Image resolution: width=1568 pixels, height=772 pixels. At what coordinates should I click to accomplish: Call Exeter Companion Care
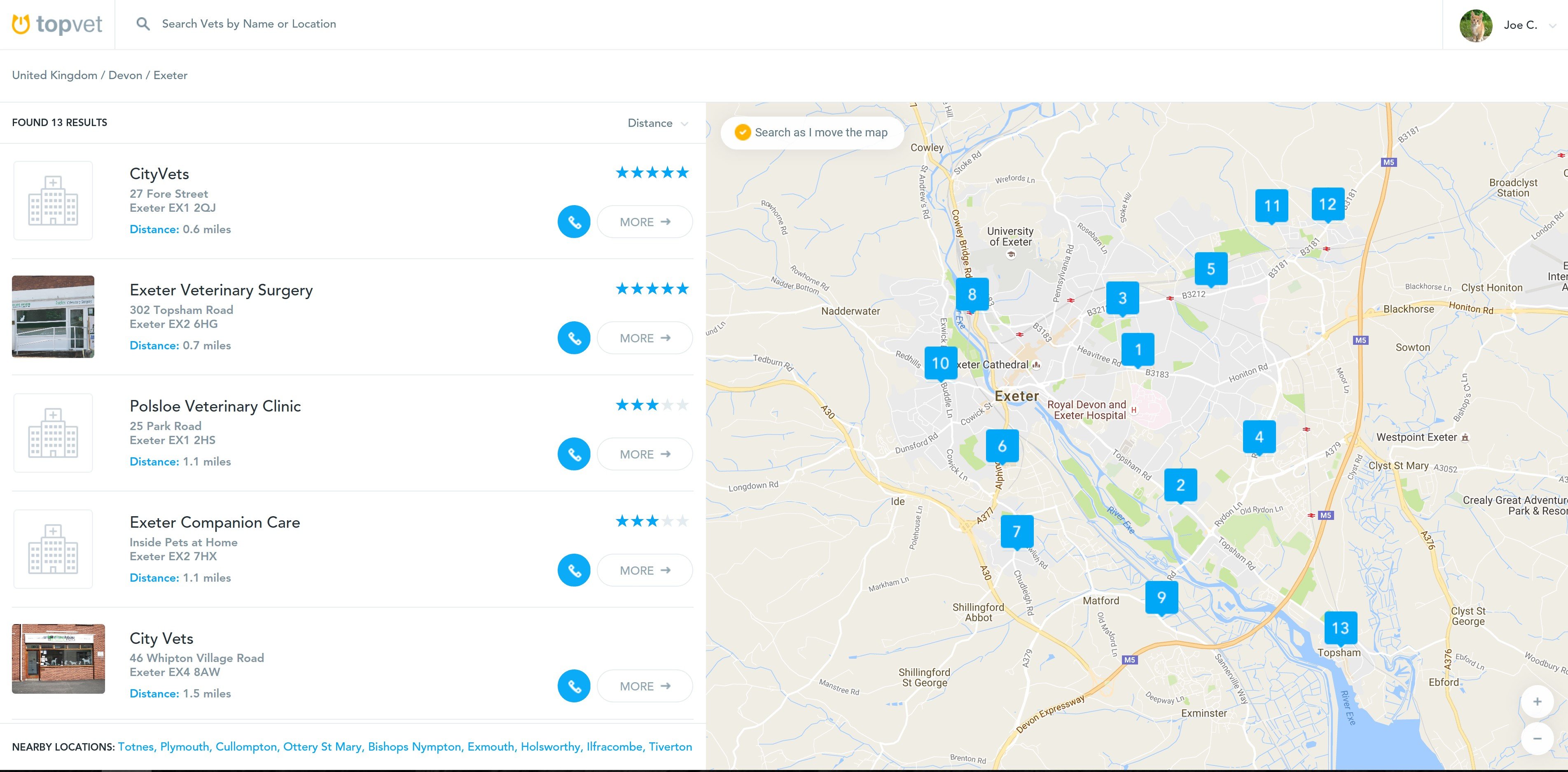(x=574, y=570)
